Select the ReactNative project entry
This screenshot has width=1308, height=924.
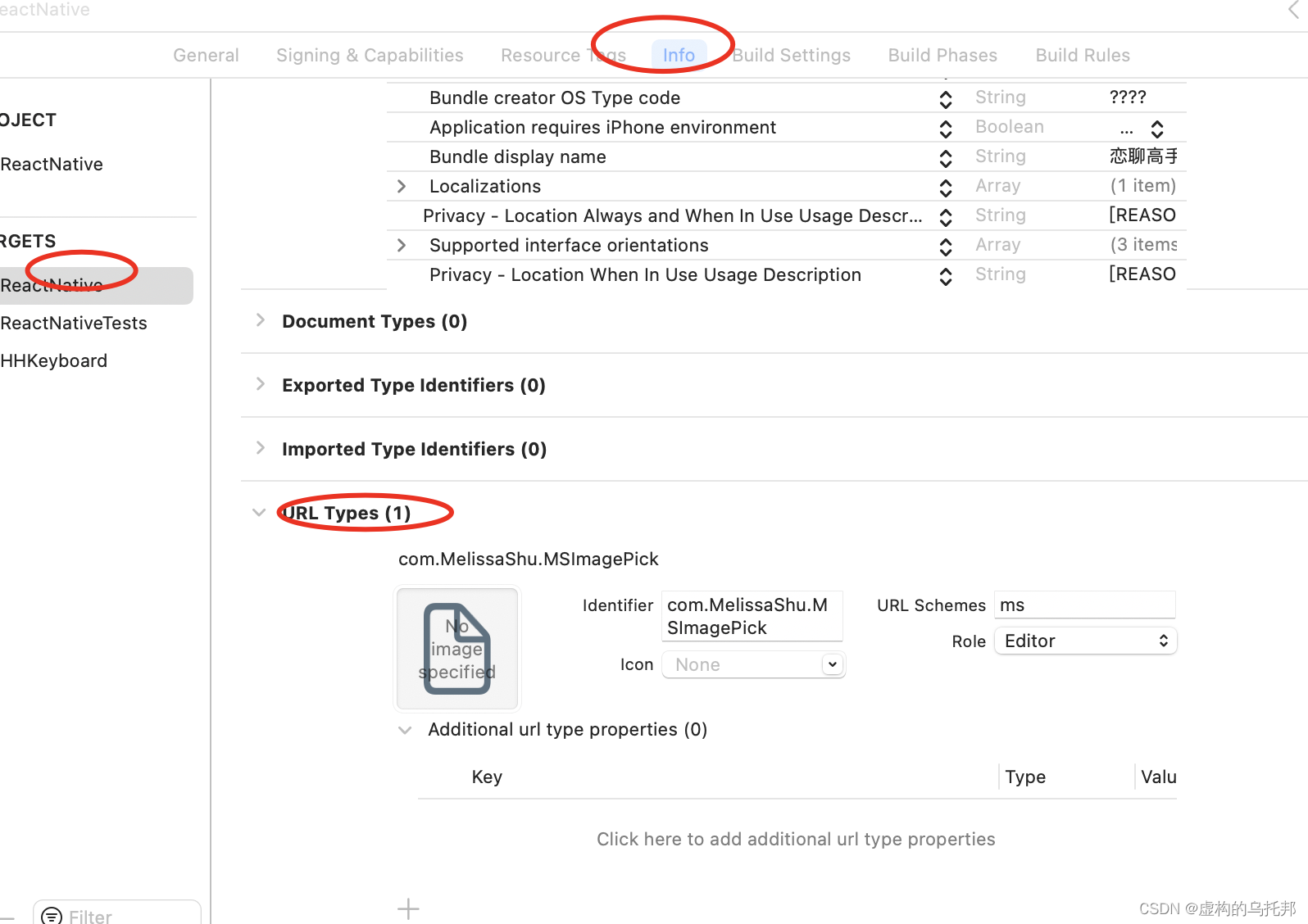[x=52, y=164]
